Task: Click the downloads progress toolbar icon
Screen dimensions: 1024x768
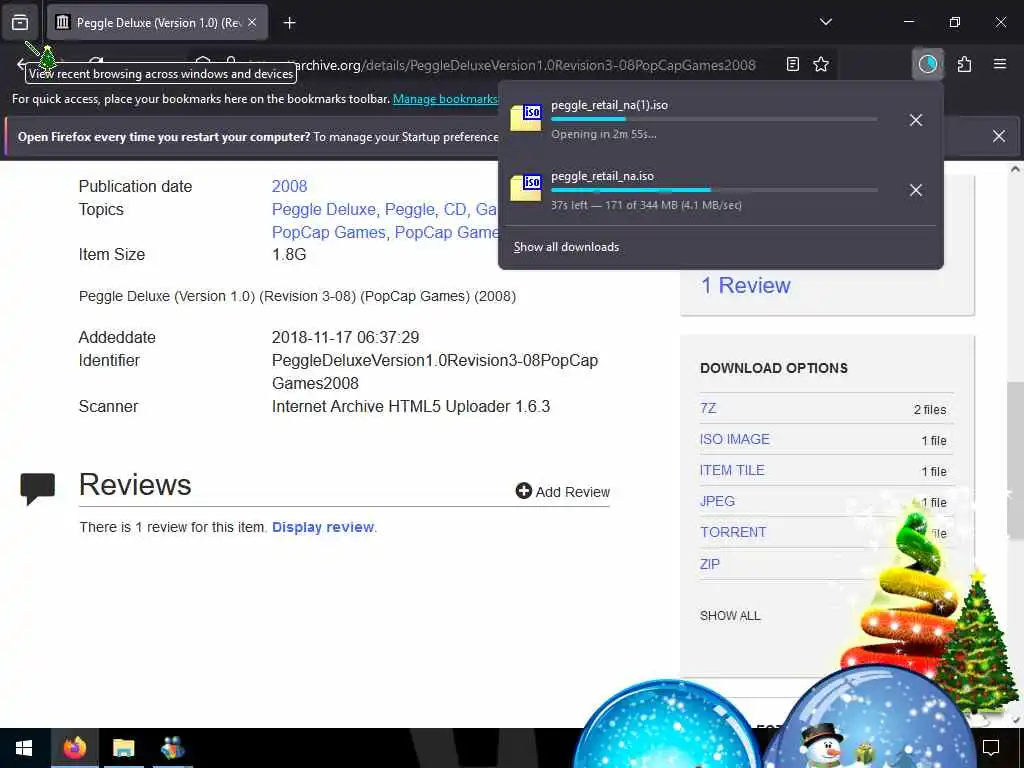Action: [927, 64]
